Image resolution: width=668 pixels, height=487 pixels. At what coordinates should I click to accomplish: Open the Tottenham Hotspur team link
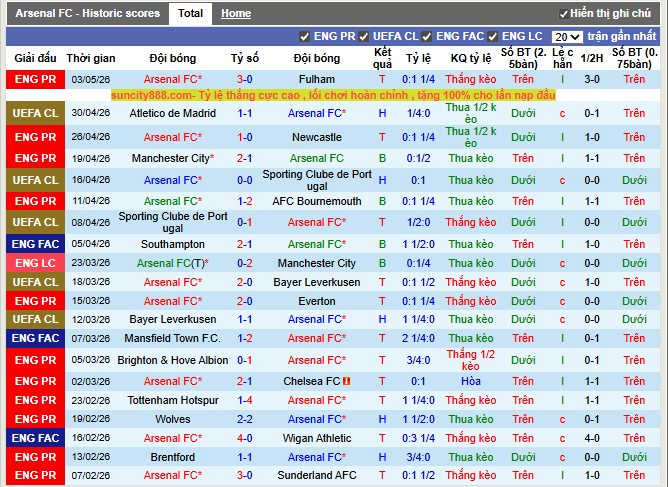pyautogui.click(x=173, y=400)
